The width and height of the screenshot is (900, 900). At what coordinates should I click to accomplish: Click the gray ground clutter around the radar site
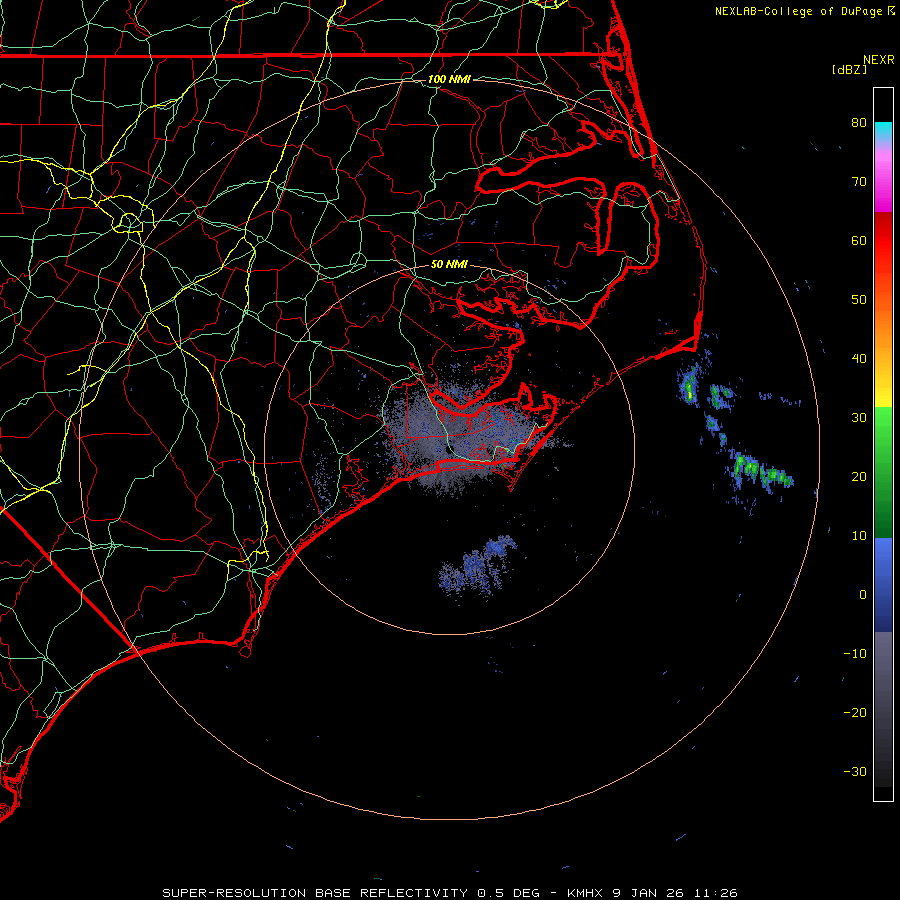click(x=459, y=436)
